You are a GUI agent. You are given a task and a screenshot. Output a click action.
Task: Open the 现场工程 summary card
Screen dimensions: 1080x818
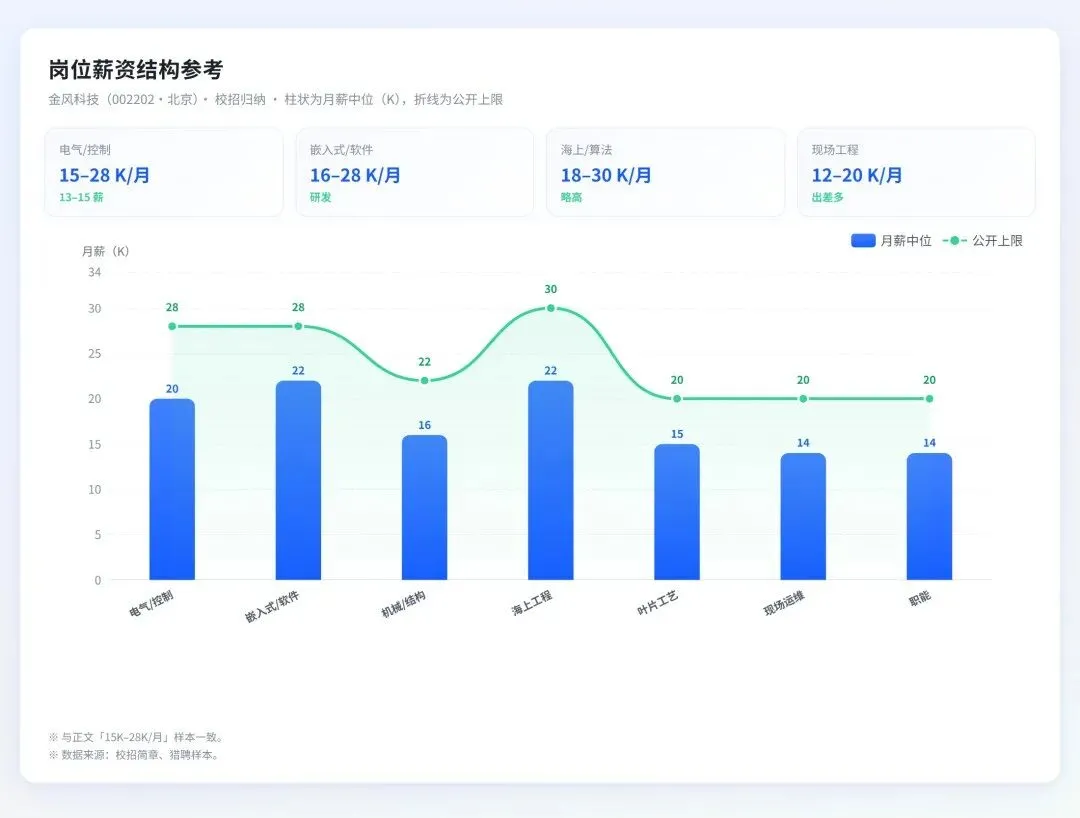[x=916, y=172]
